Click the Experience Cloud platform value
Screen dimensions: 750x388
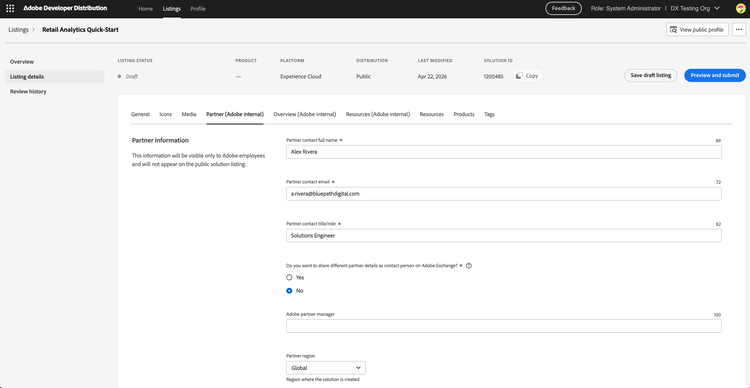[301, 77]
